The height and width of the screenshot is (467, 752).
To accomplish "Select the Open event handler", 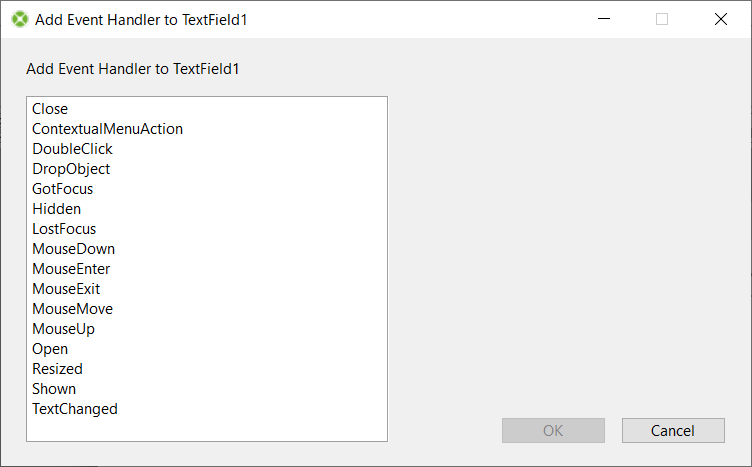I will point(50,349).
